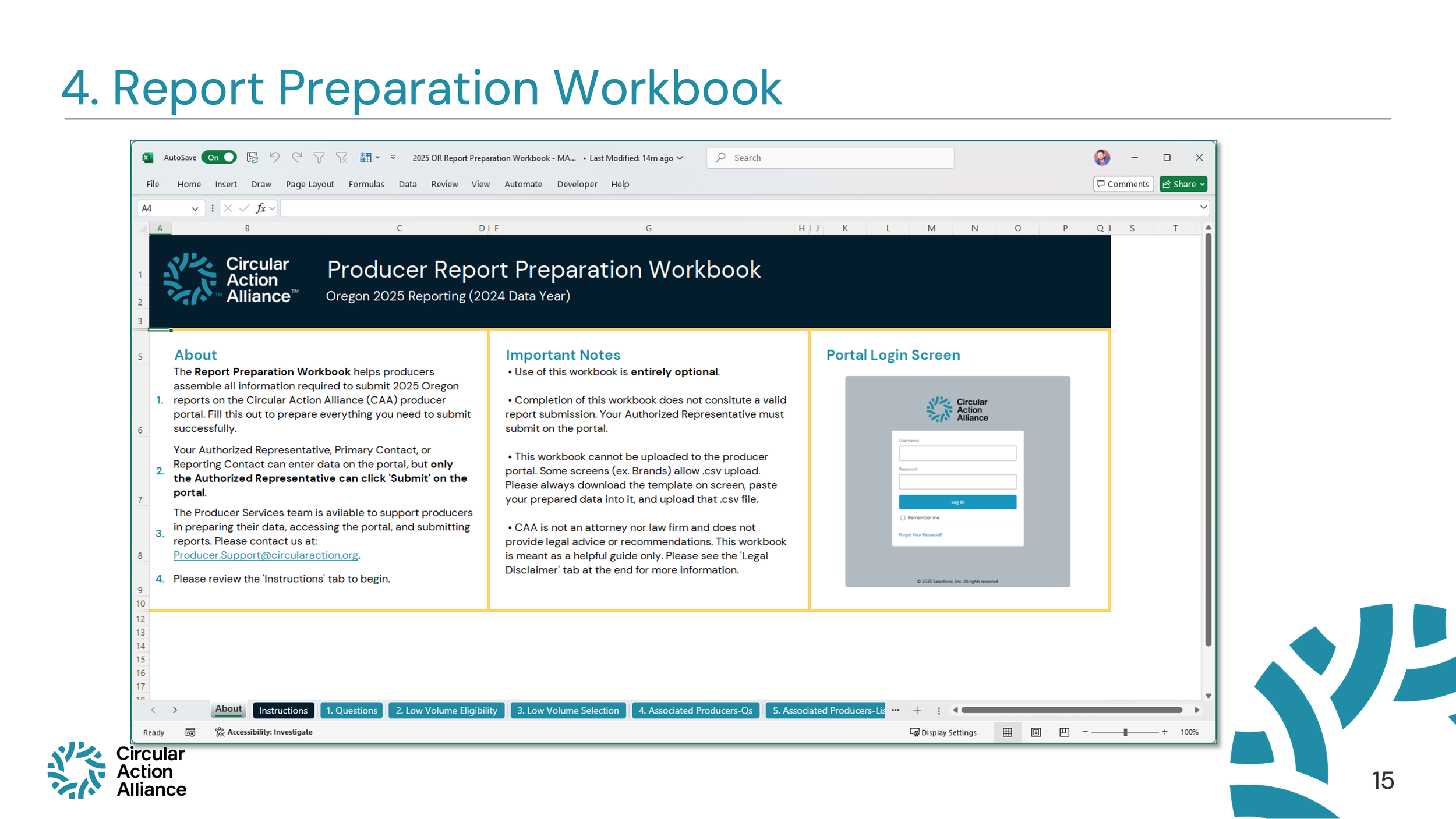
Task: Click the Save icon in title bar
Action: 252,157
